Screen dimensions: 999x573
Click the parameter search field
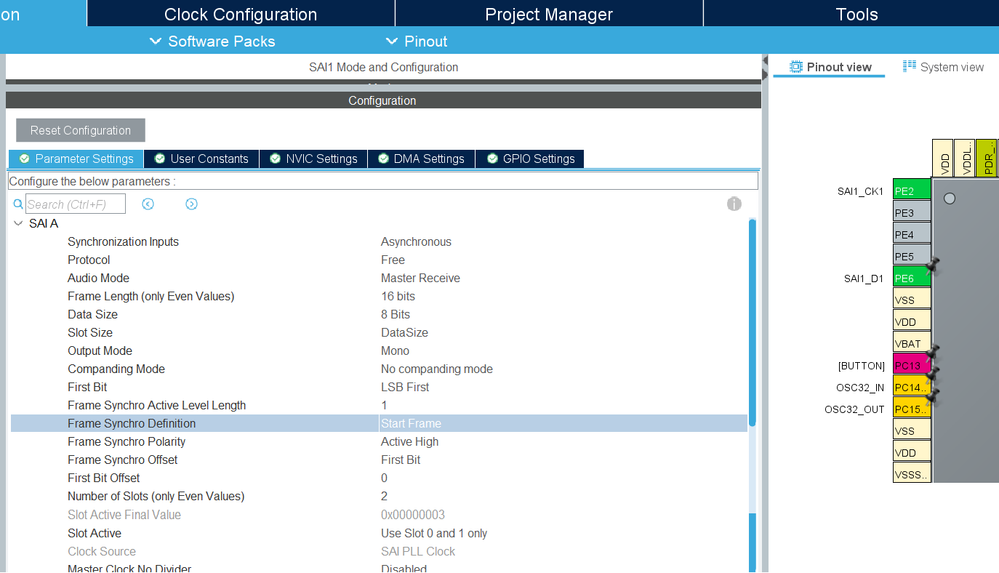75,204
